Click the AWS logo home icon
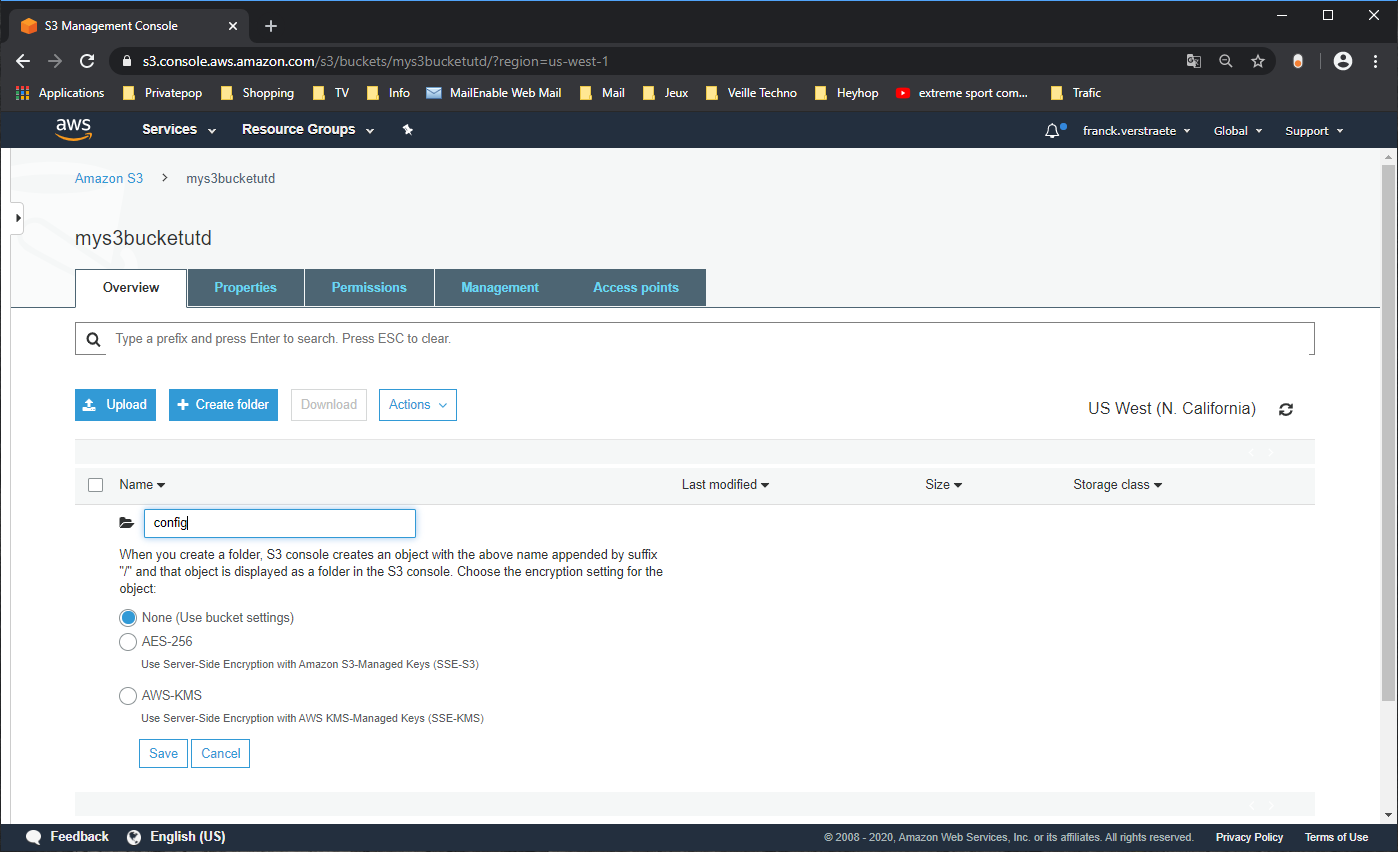The image size is (1398, 852). point(73,130)
